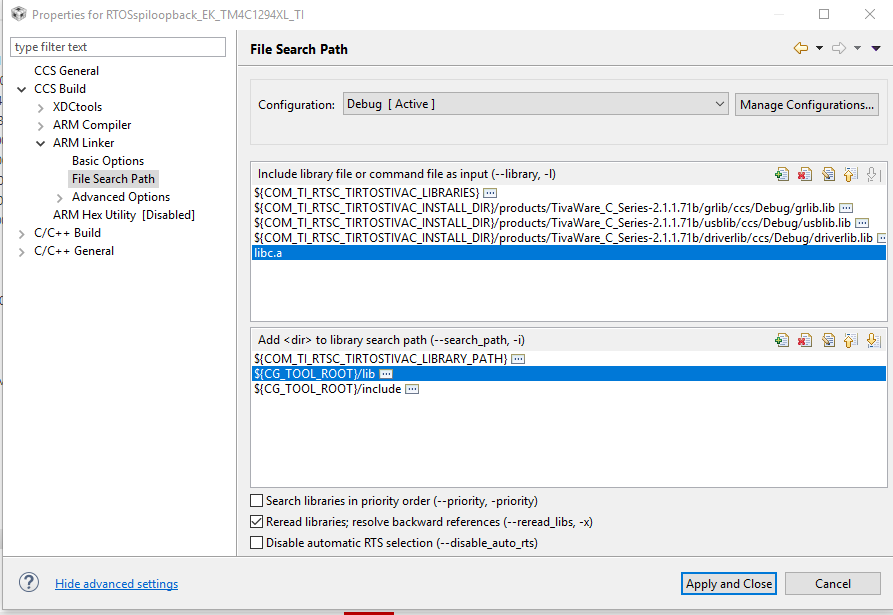
Task: Move --search_path entry down
Action: click(x=873, y=341)
